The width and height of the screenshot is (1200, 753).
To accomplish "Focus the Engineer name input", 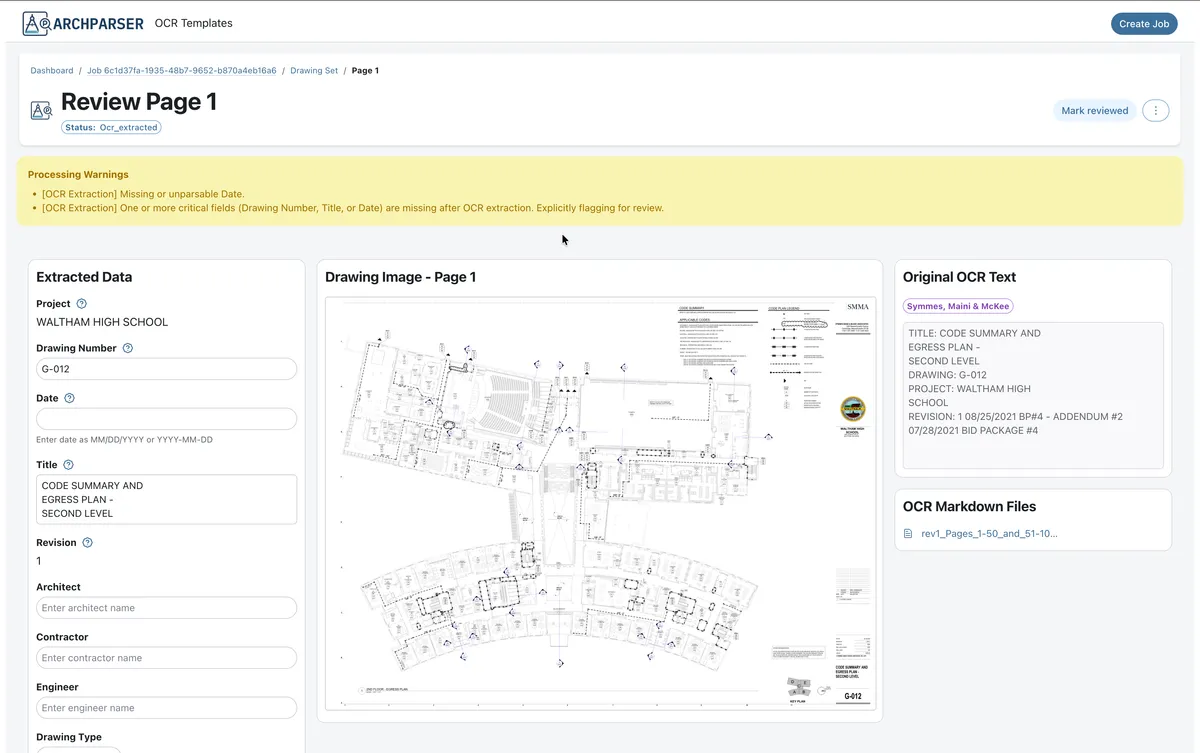I will (166, 708).
